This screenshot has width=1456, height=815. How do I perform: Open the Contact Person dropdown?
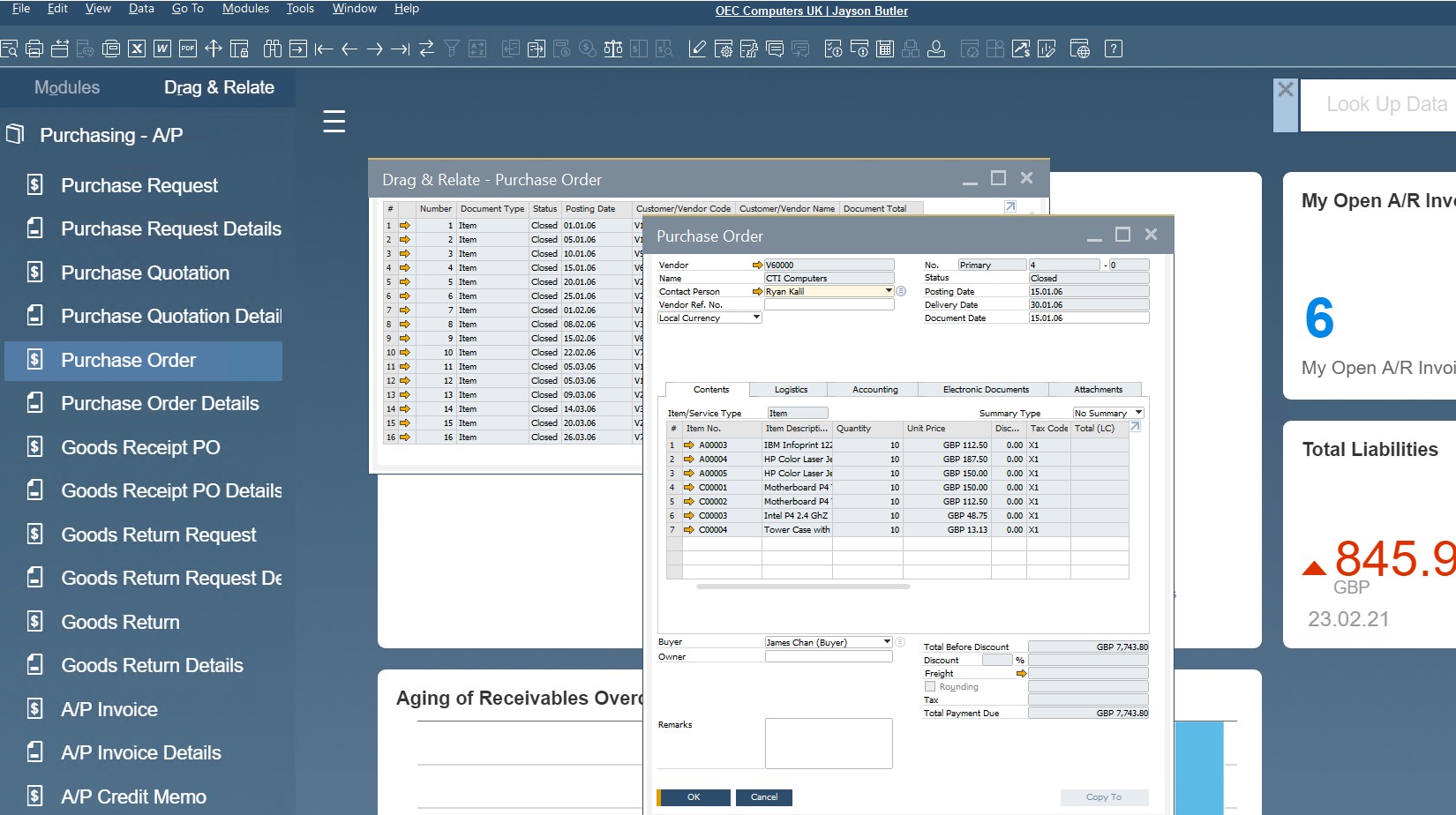point(889,291)
